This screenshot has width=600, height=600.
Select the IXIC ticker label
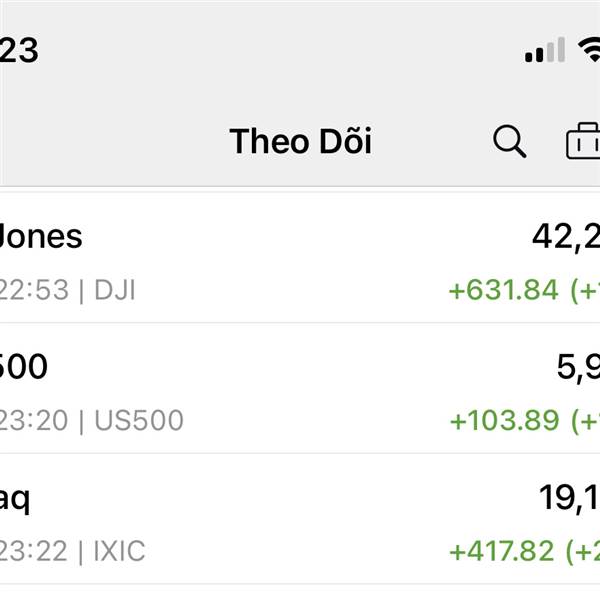tap(119, 551)
